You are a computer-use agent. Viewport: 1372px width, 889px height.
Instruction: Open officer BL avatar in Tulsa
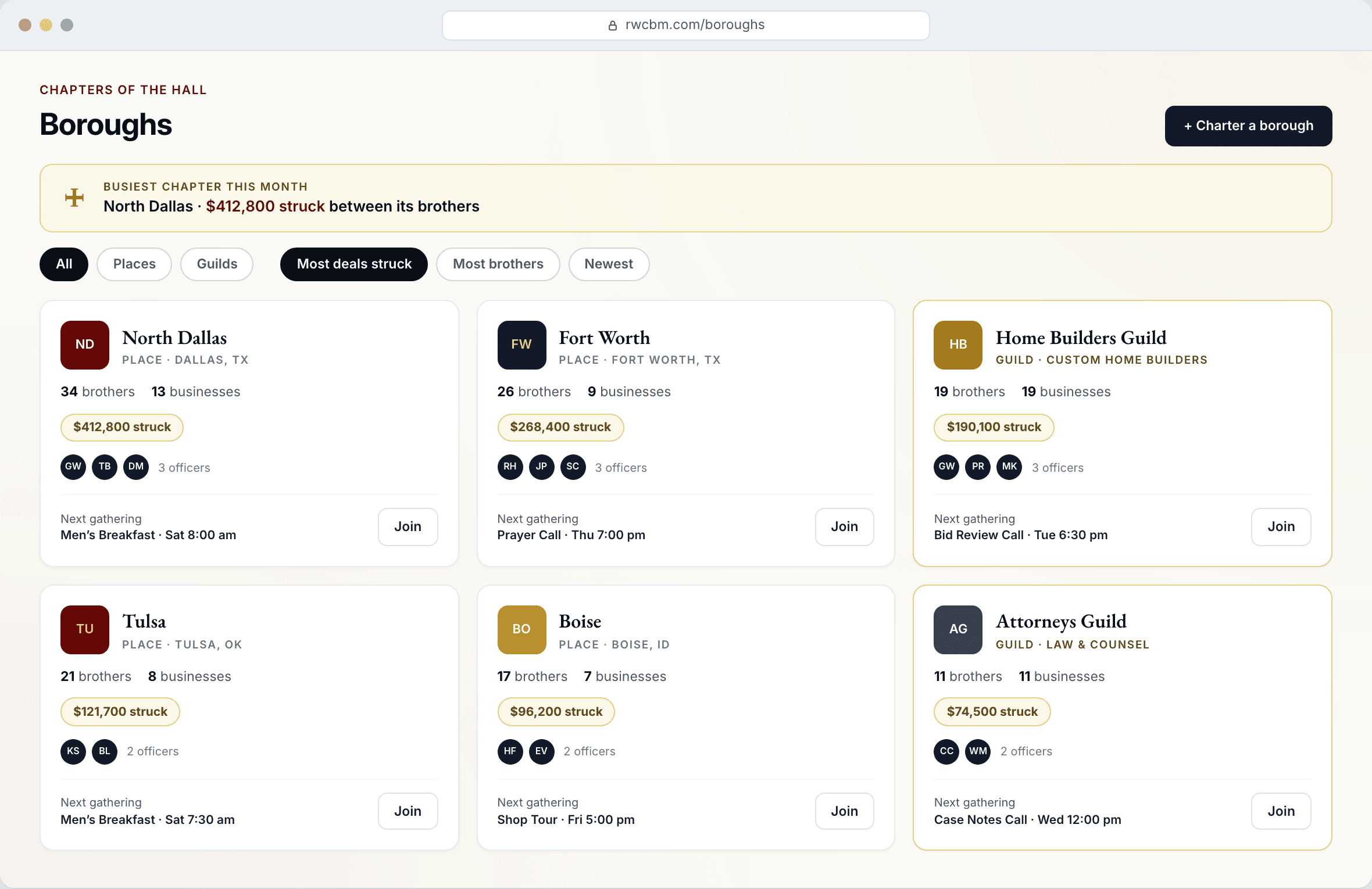tap(105, 751)
